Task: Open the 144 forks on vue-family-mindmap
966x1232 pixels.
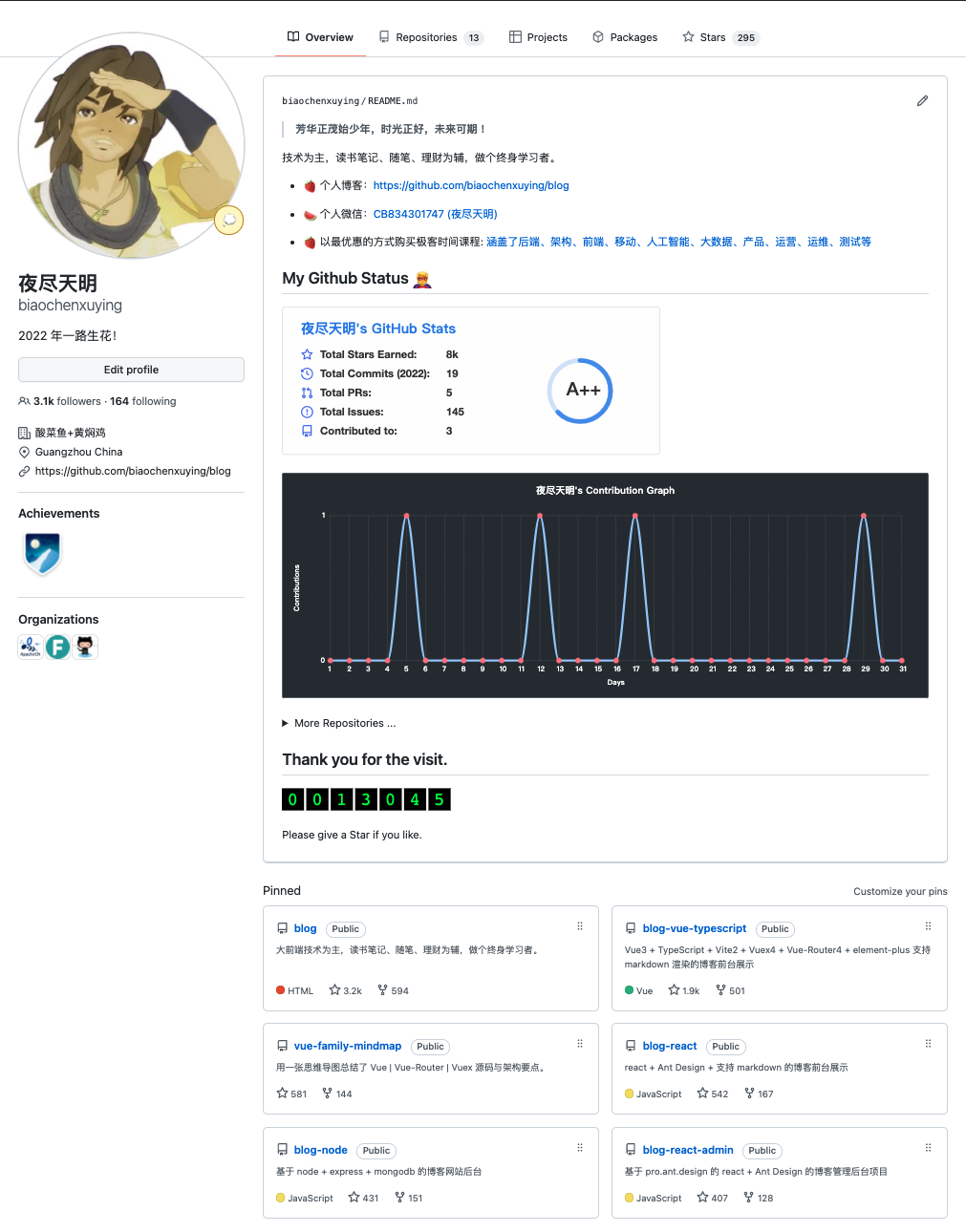Action: (x=337, y=1094)
